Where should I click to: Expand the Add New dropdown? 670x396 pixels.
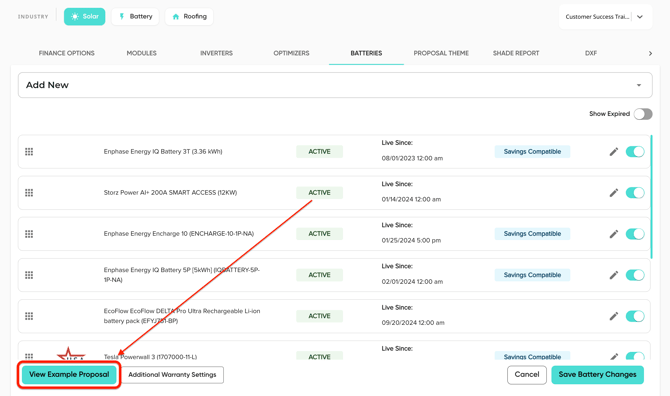coord(335,85)
